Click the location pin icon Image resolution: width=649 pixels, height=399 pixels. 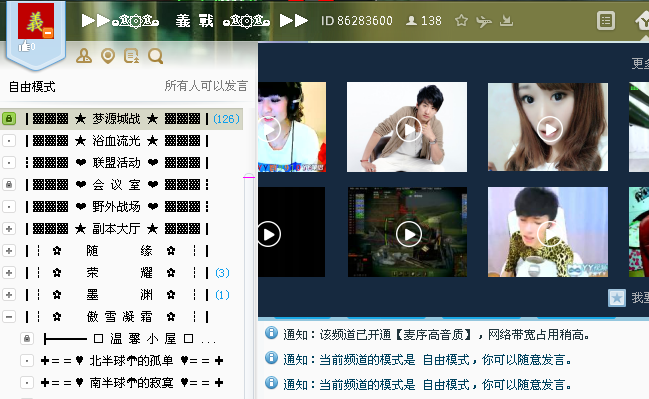(108, 56)
